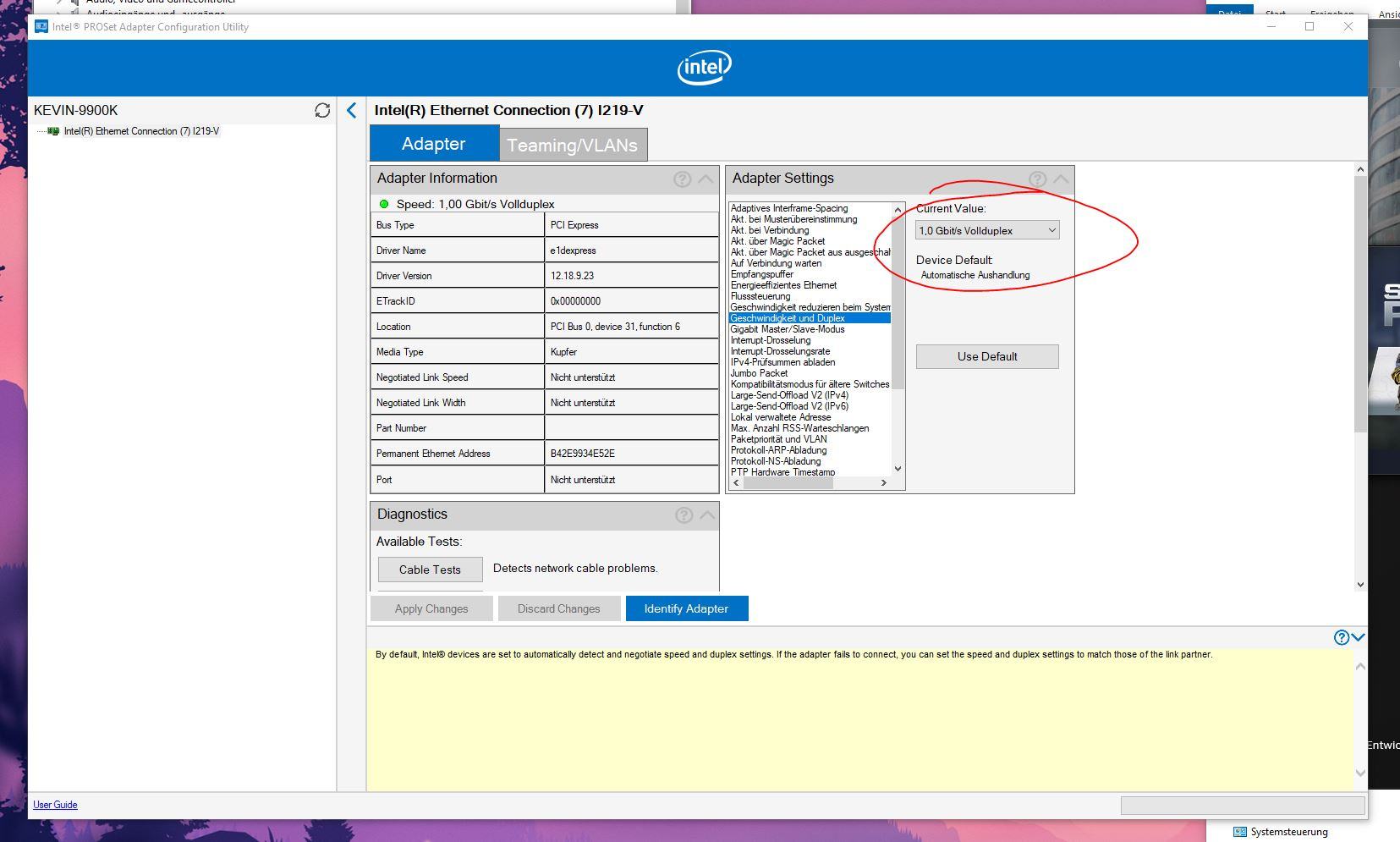This screenshot has width=1400, height=842.
Task: Select 'Protokoll-NS-Abladung' setting
Action: [x=810, y=461]
